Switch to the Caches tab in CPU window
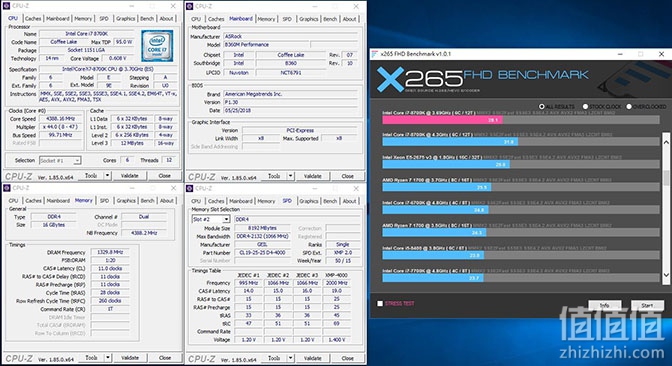Screen dimensions: 672x366 [x=33, y=18]
